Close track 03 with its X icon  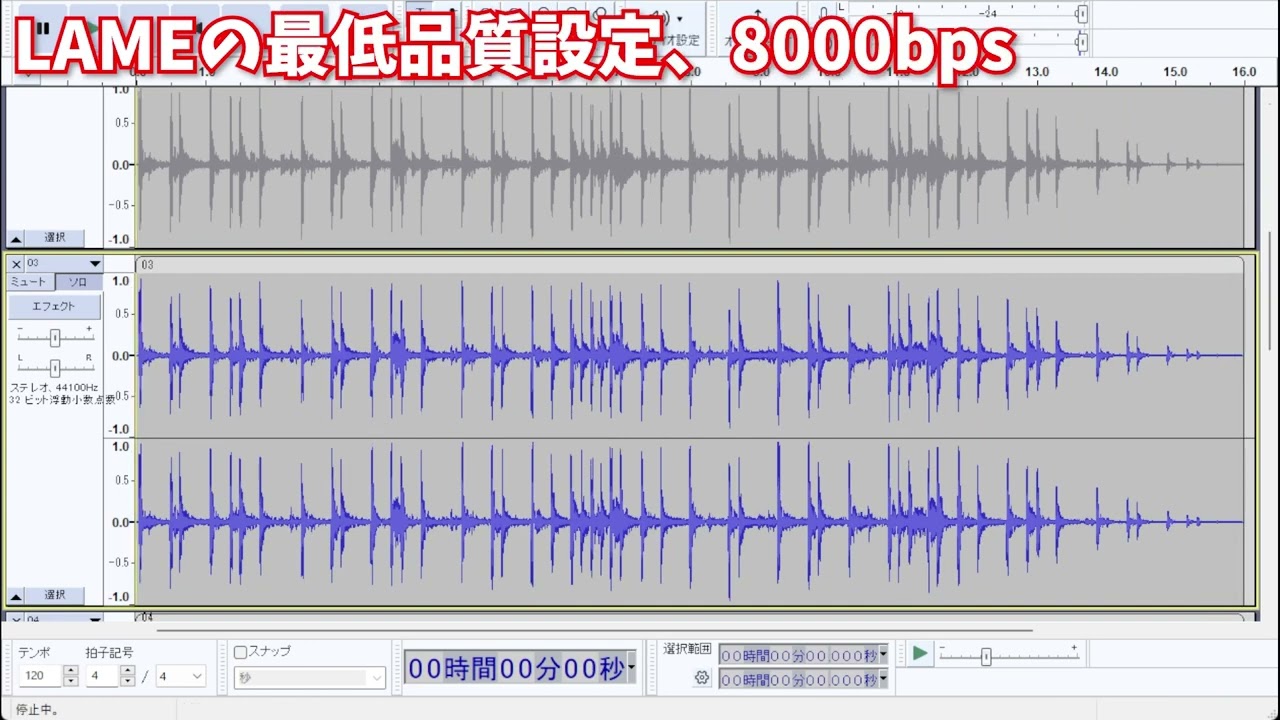(16, 264)
